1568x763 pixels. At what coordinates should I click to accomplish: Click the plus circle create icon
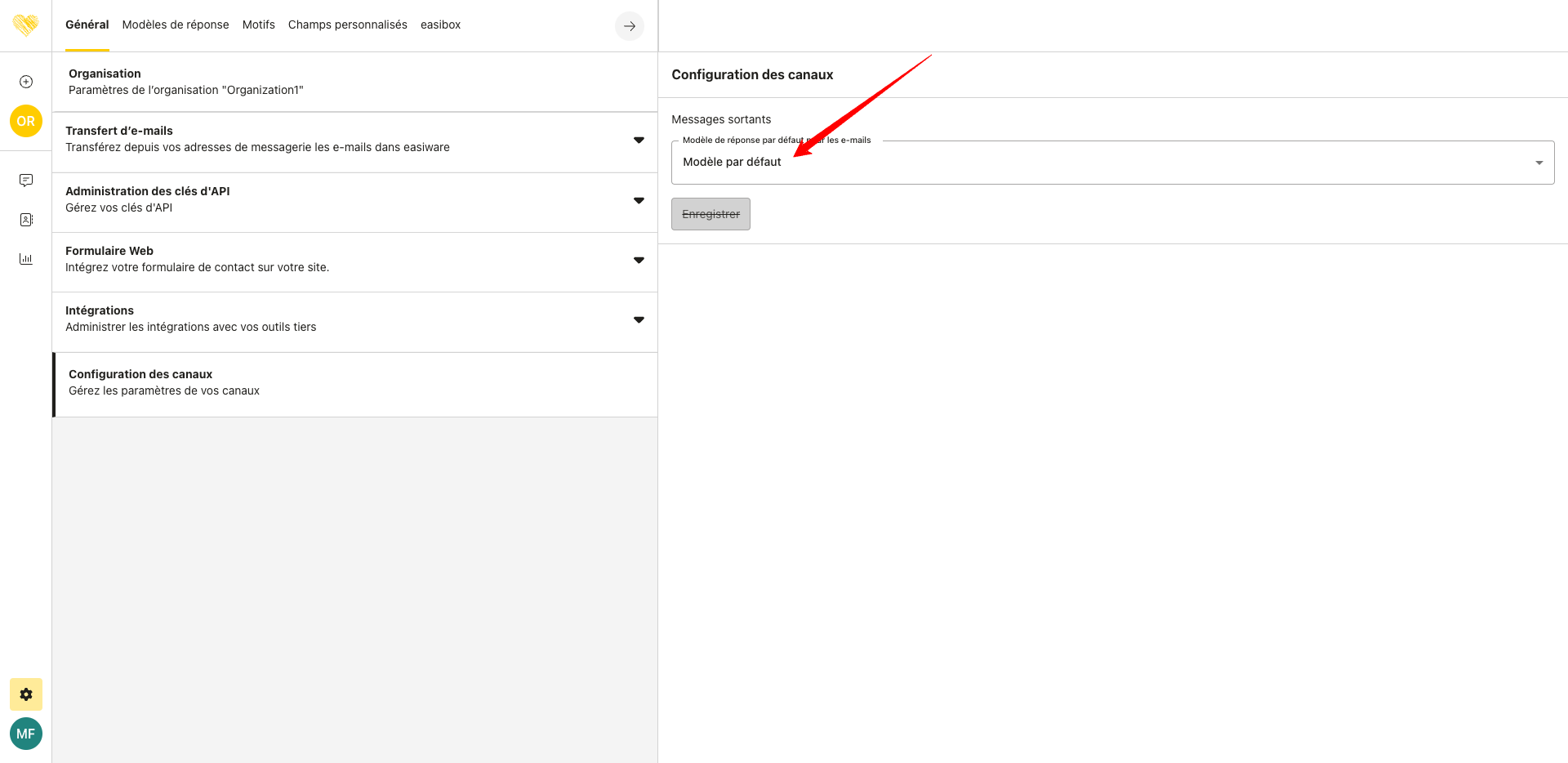click(x=26, y=82)
